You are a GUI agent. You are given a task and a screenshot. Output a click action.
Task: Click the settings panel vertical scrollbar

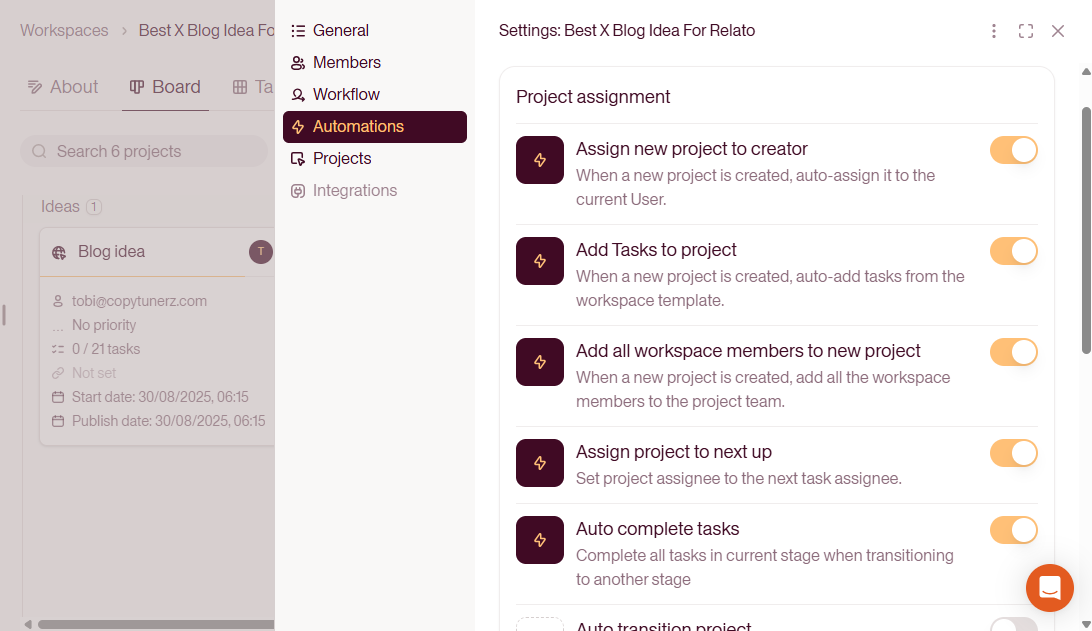pos(1086,230)
